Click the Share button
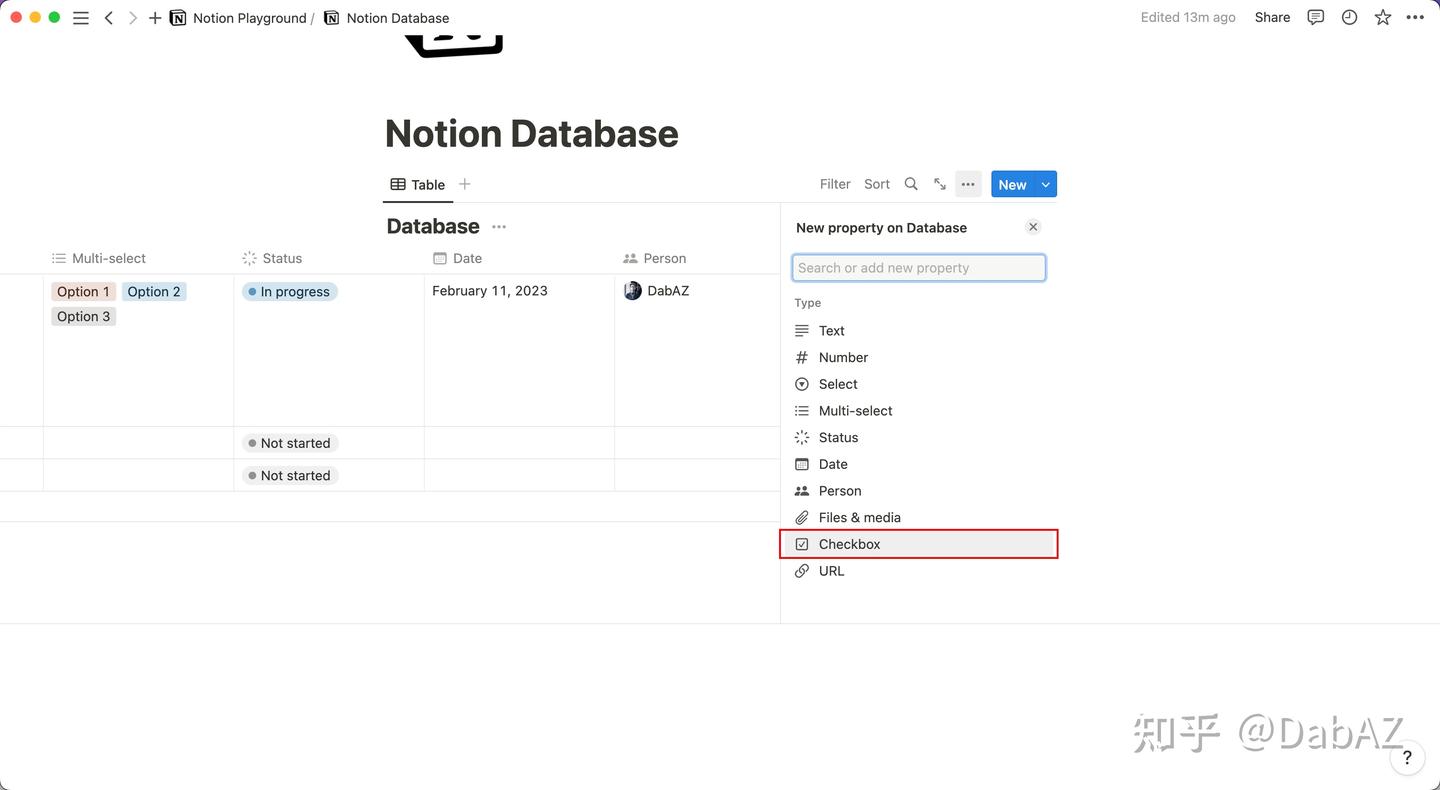This screenshot has height=790, width=1440. pyautogui.click(x=1271, y=17)
